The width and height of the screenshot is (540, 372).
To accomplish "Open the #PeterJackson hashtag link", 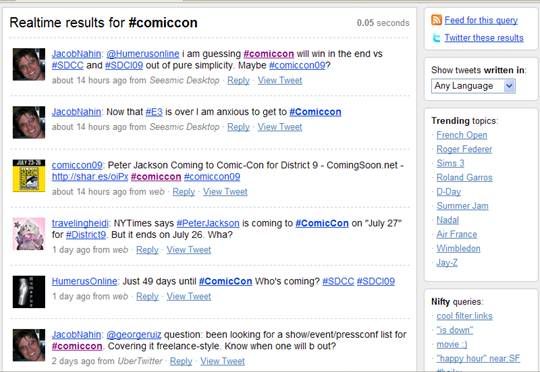I will click(208, 223).
